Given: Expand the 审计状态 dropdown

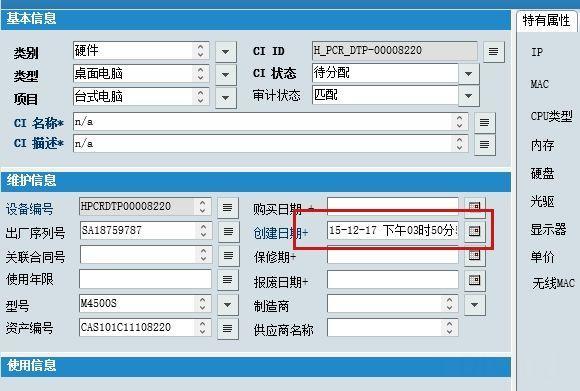Looking at the screenshot, I should coord(469,96).
